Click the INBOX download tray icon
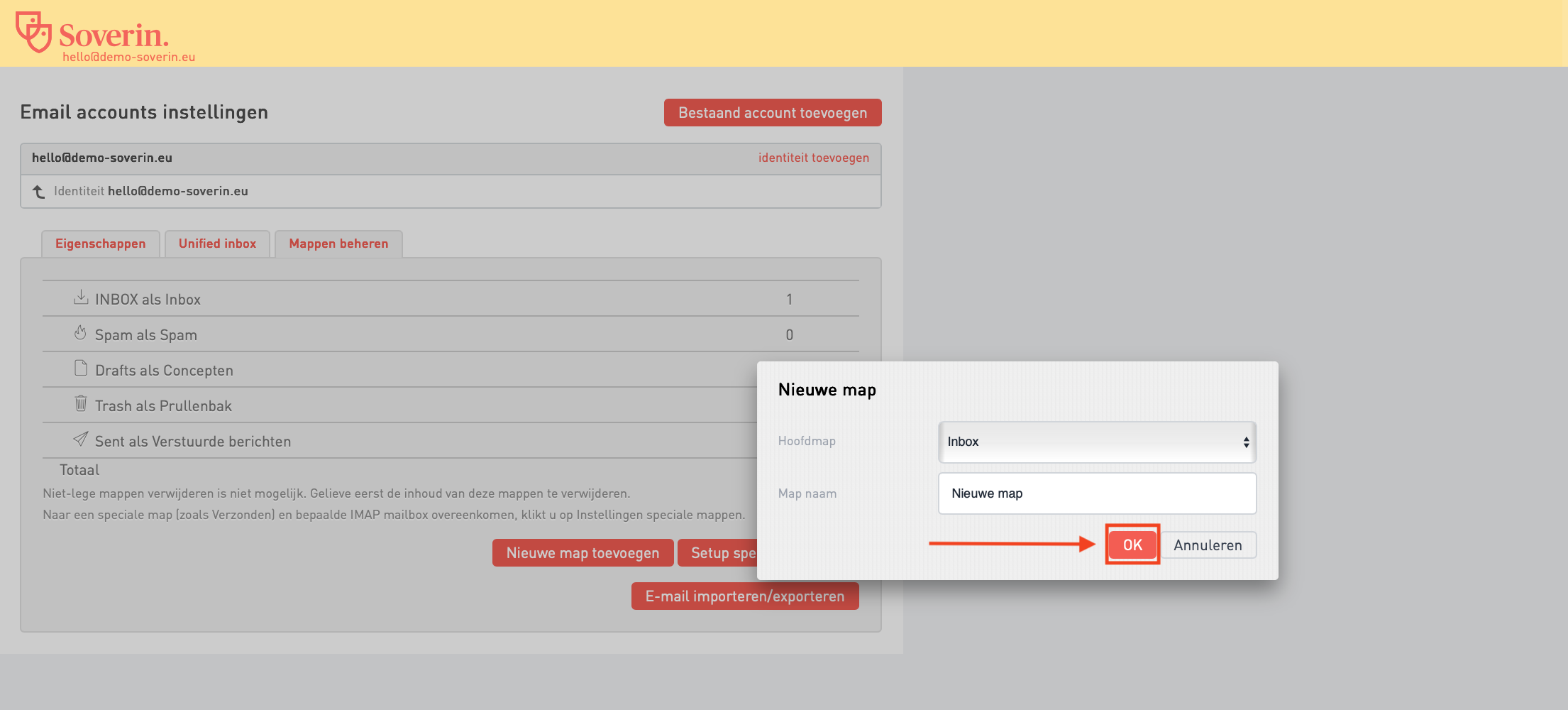 (x=81, y=297)
